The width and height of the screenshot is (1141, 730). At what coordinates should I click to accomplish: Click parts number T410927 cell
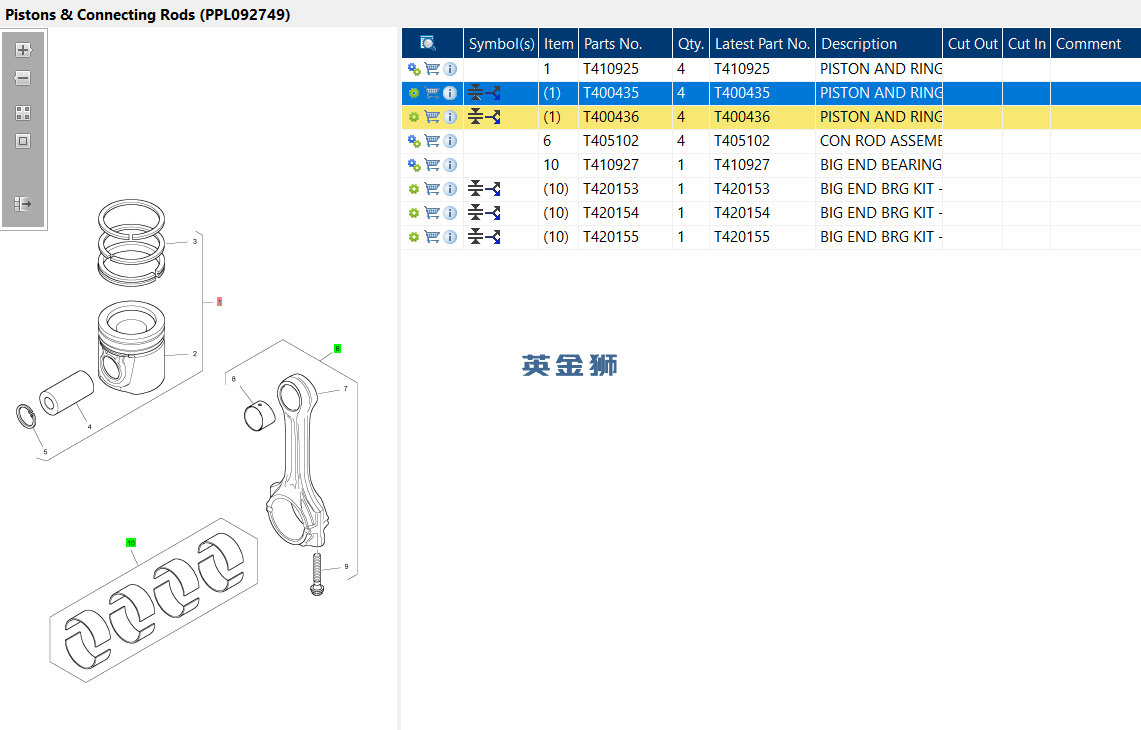pos(626,165)
